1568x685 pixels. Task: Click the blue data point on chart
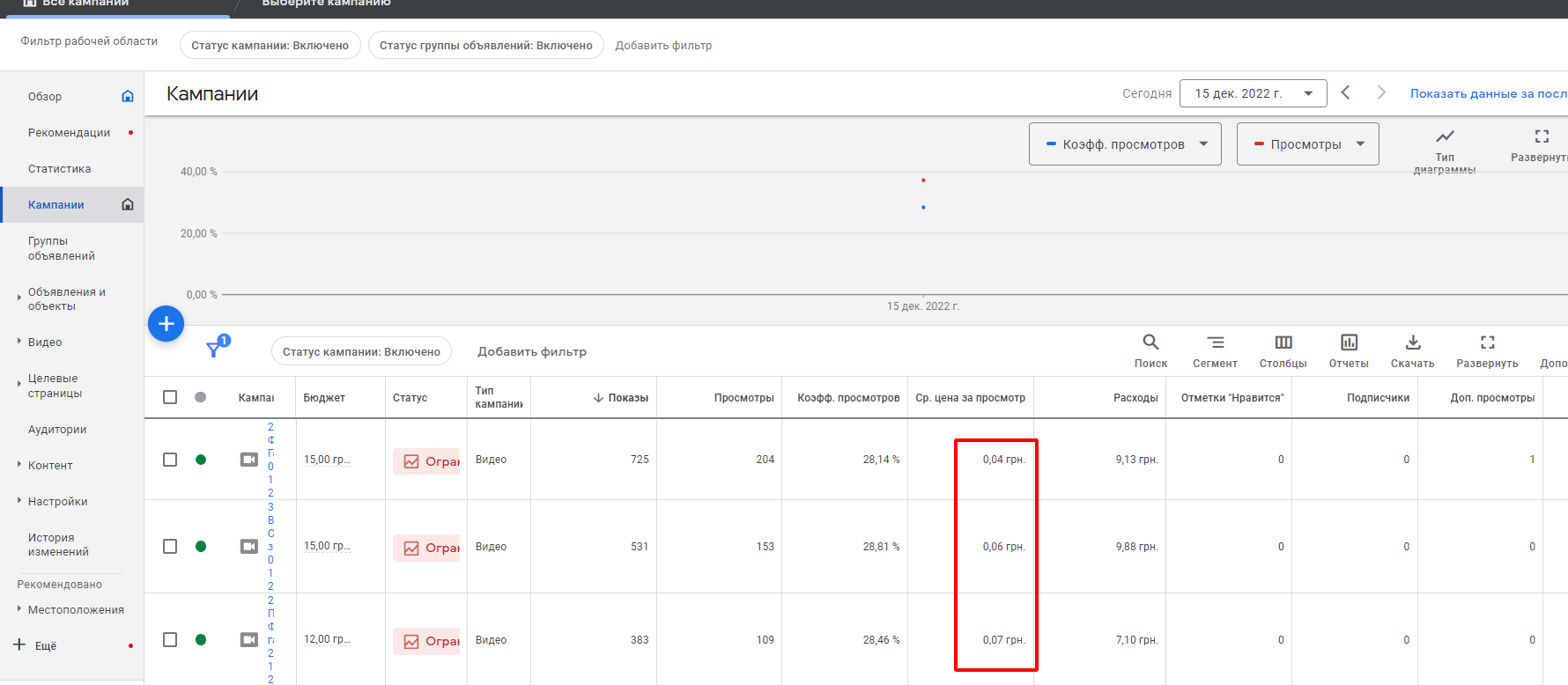tap(923, 208)
